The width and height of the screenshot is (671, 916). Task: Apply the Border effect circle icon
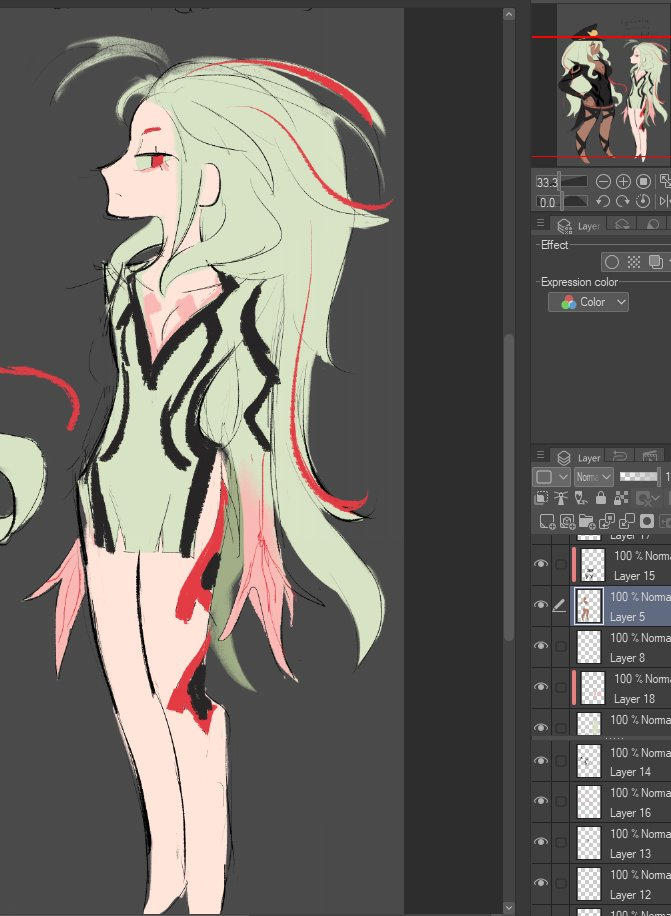click(611, 262)
